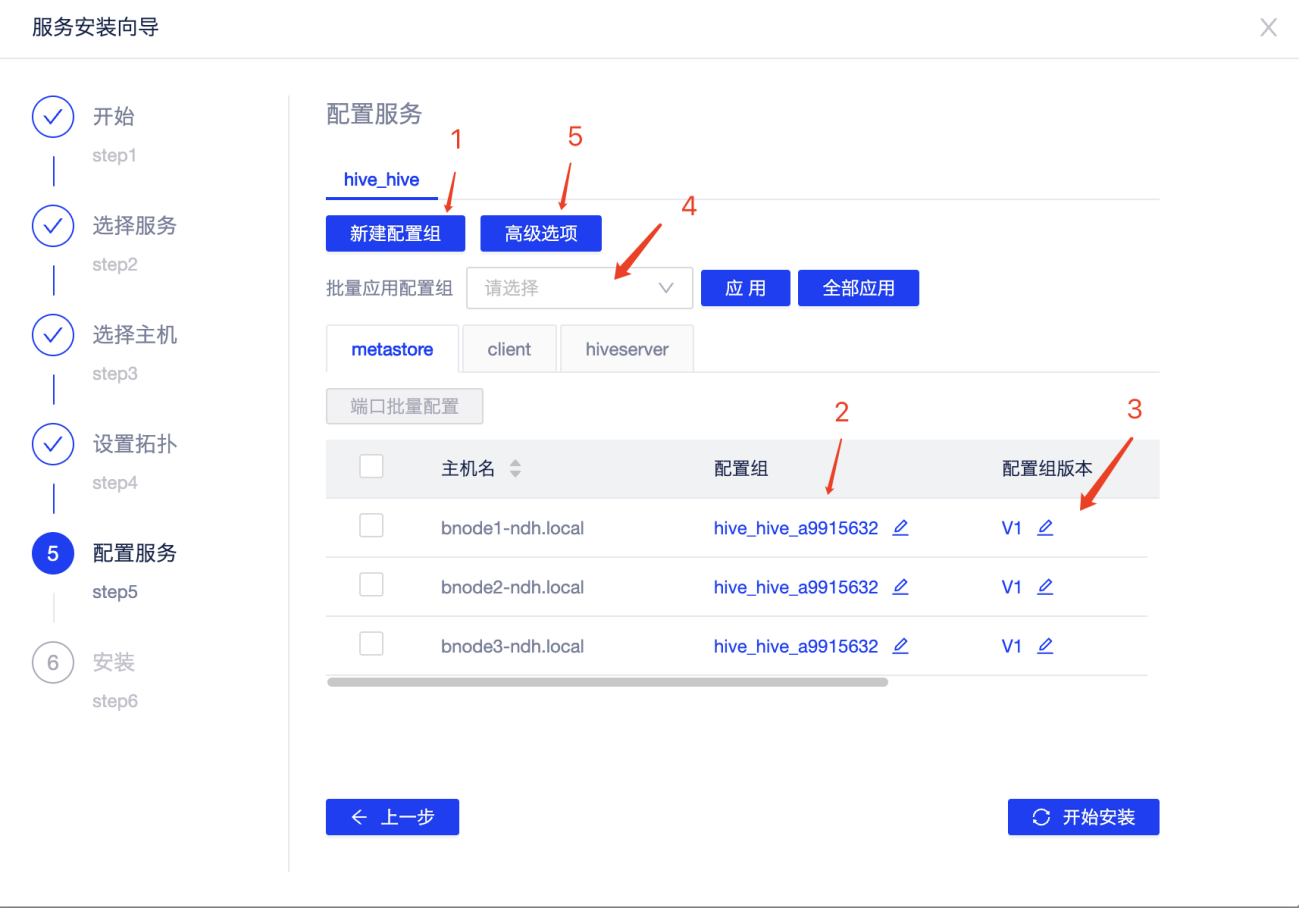
Task: Click the 配置组 column header
Action: tap(741, 468)
